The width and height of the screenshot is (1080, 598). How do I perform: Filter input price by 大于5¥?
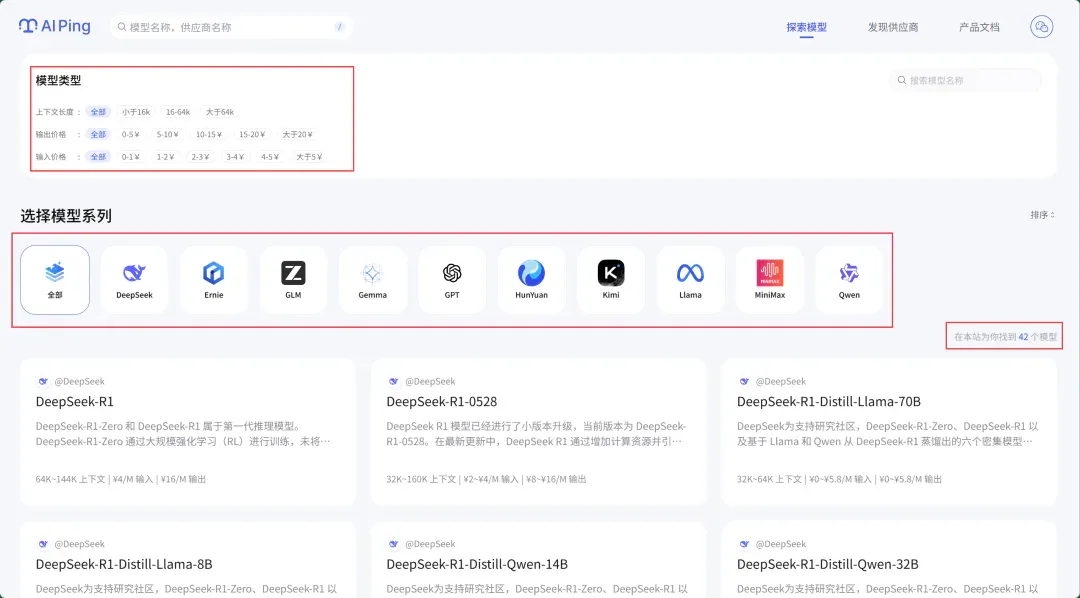(x=309, y=157)
